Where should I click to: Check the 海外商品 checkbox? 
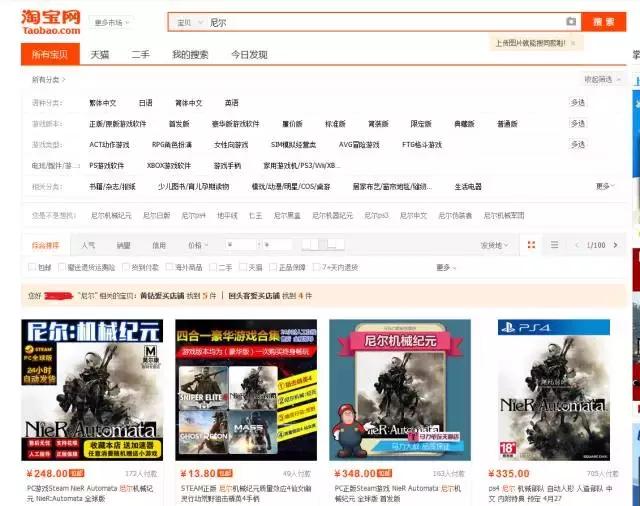pos(169,267)
